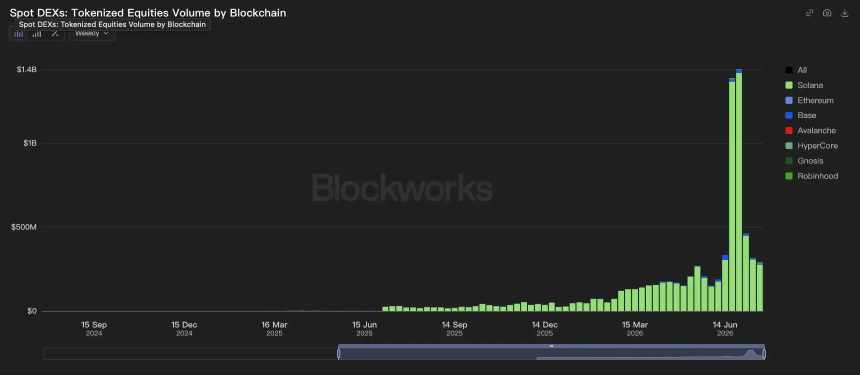The image size is (860, 375).
Task: Click the left handle of range slider
Action: pos(338,354)
